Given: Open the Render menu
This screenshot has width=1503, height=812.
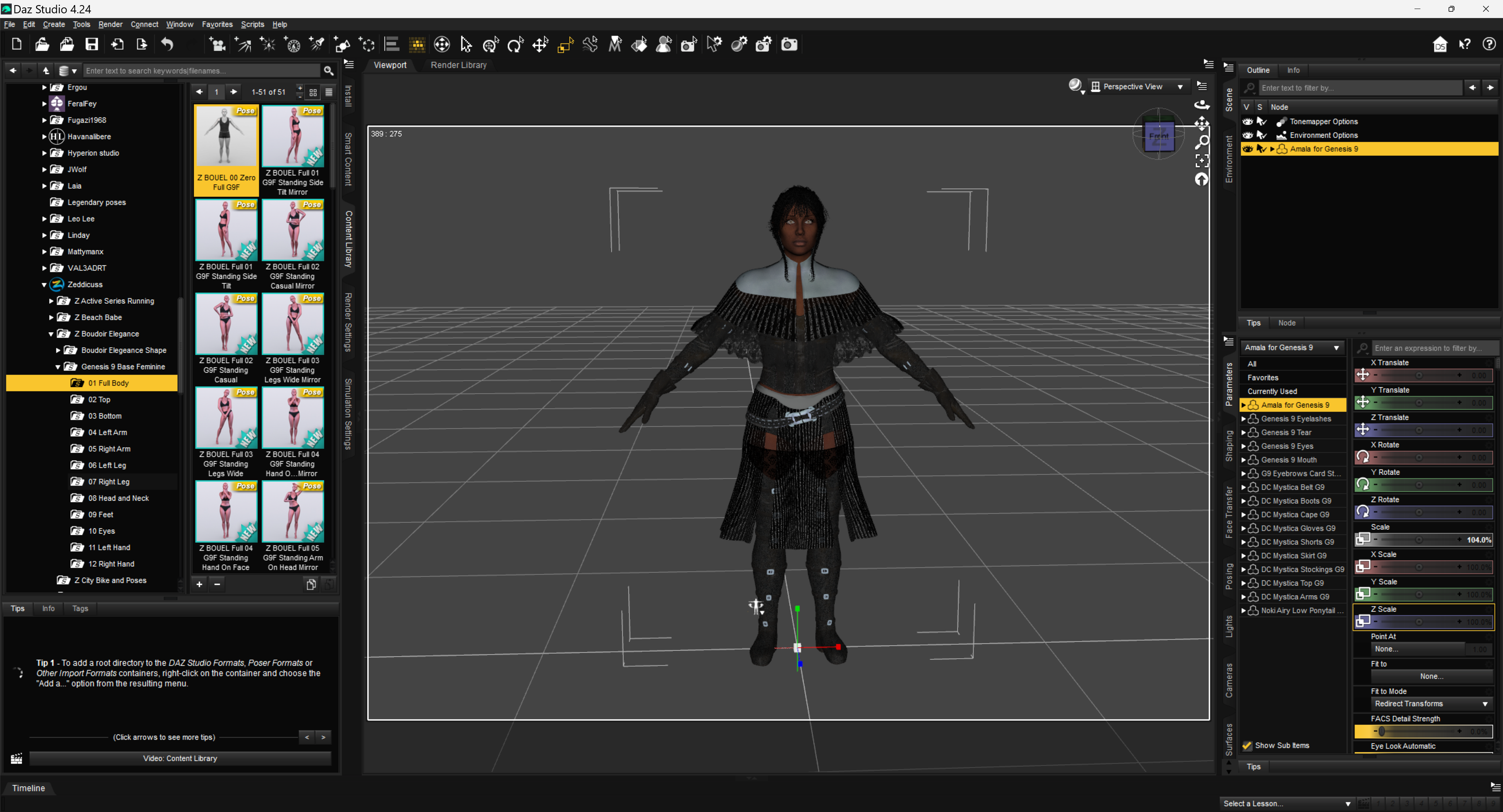Looking at the screenshot, I should coord(110,24).
